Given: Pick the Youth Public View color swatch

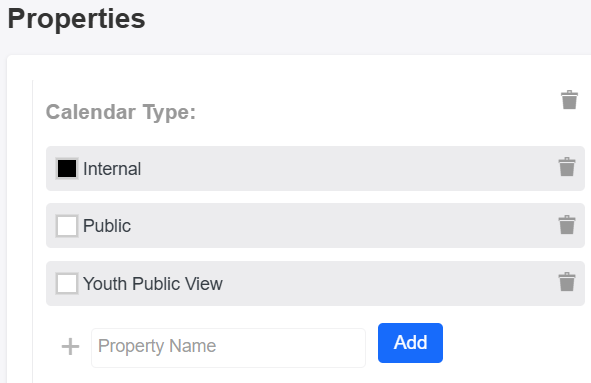Looking at the screenshot, I should pyautogui.click(x=67, y=283).
